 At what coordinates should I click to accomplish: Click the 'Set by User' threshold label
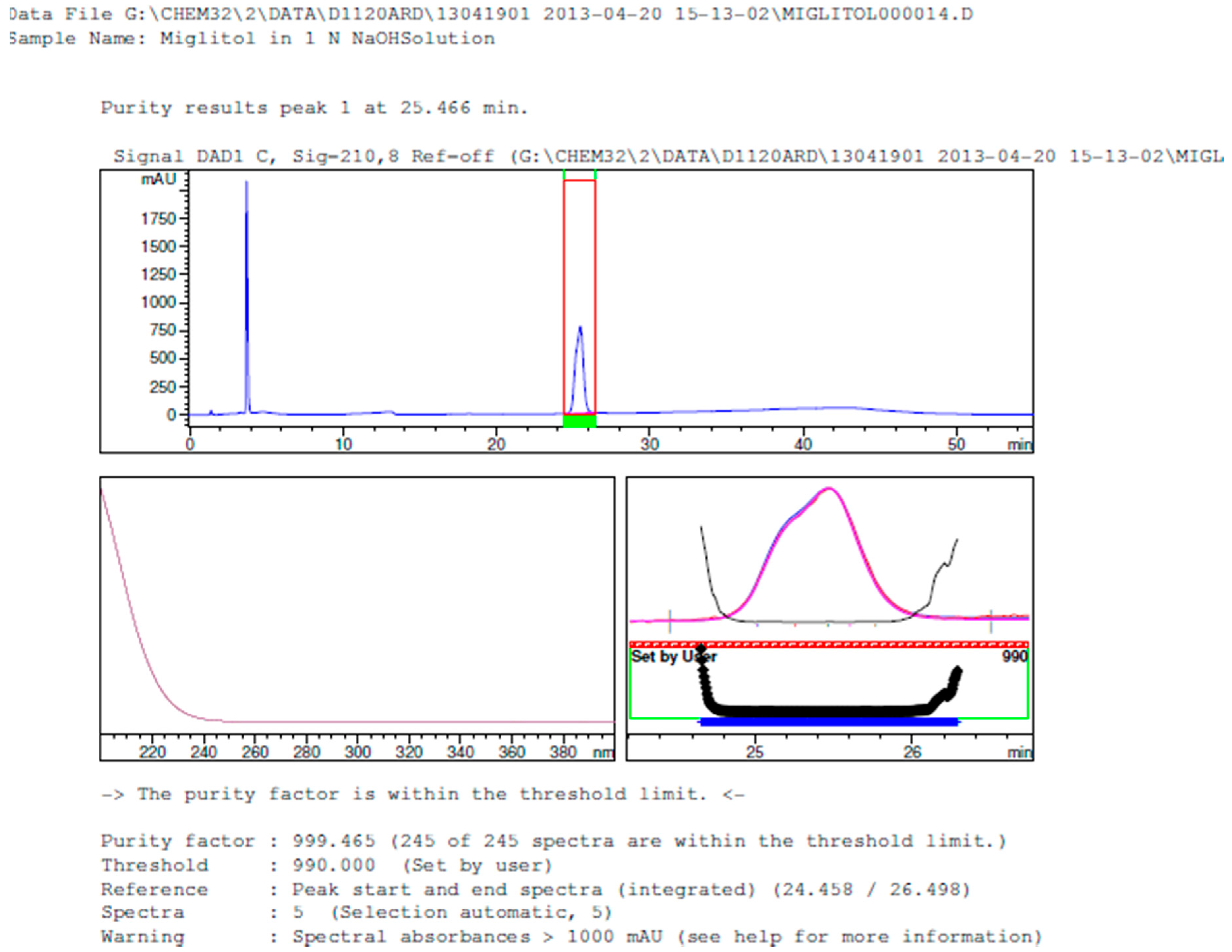673,657
